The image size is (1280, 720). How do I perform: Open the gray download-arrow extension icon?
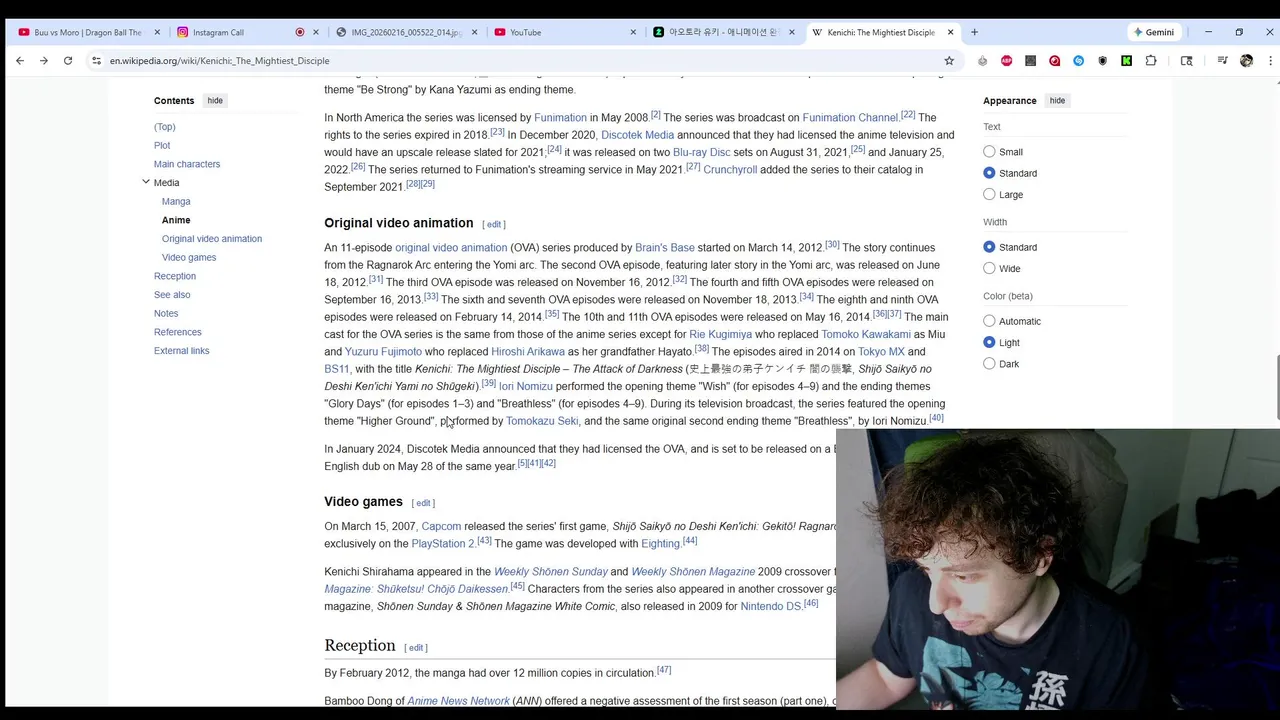(x=982, y=61)
